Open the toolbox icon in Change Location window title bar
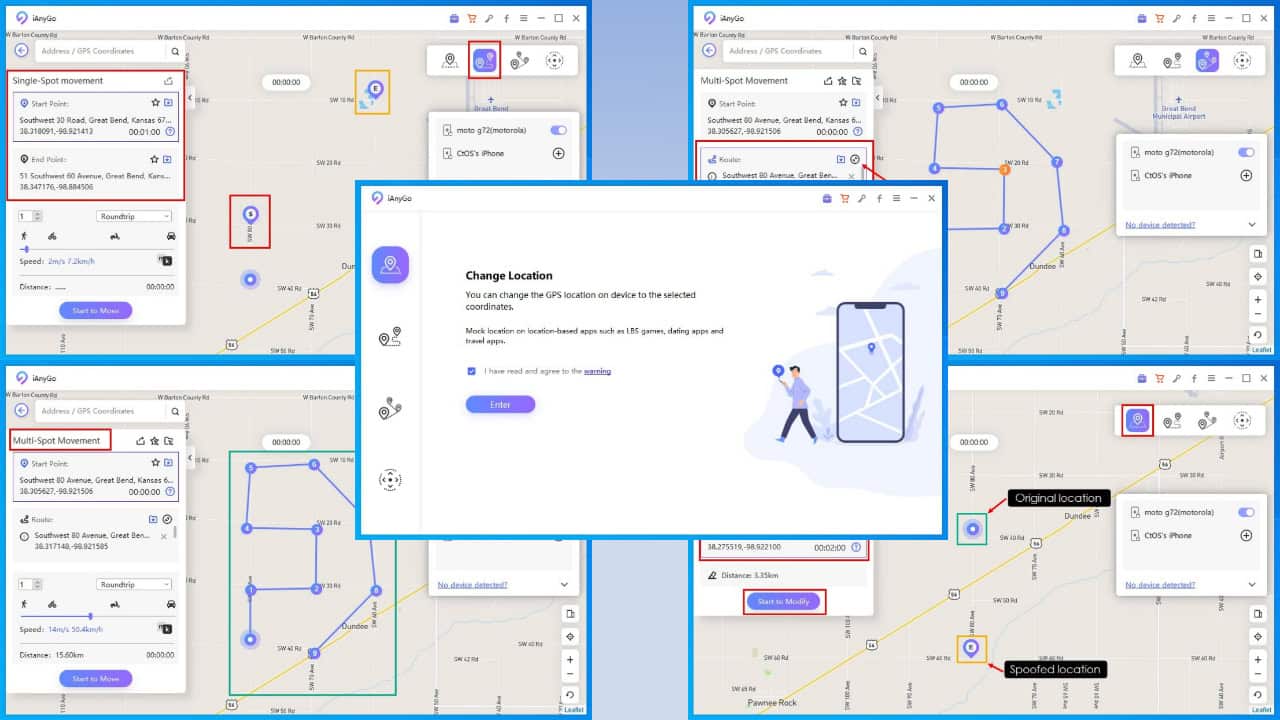1280x720 pixels. coord(827,198)
